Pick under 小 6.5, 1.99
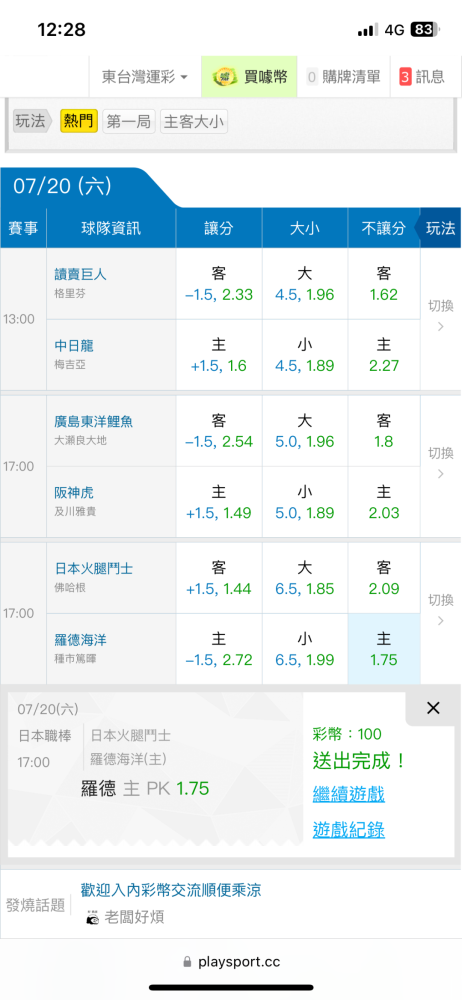This screenshot has width=462, height=1000. click(x=305, y=649)
